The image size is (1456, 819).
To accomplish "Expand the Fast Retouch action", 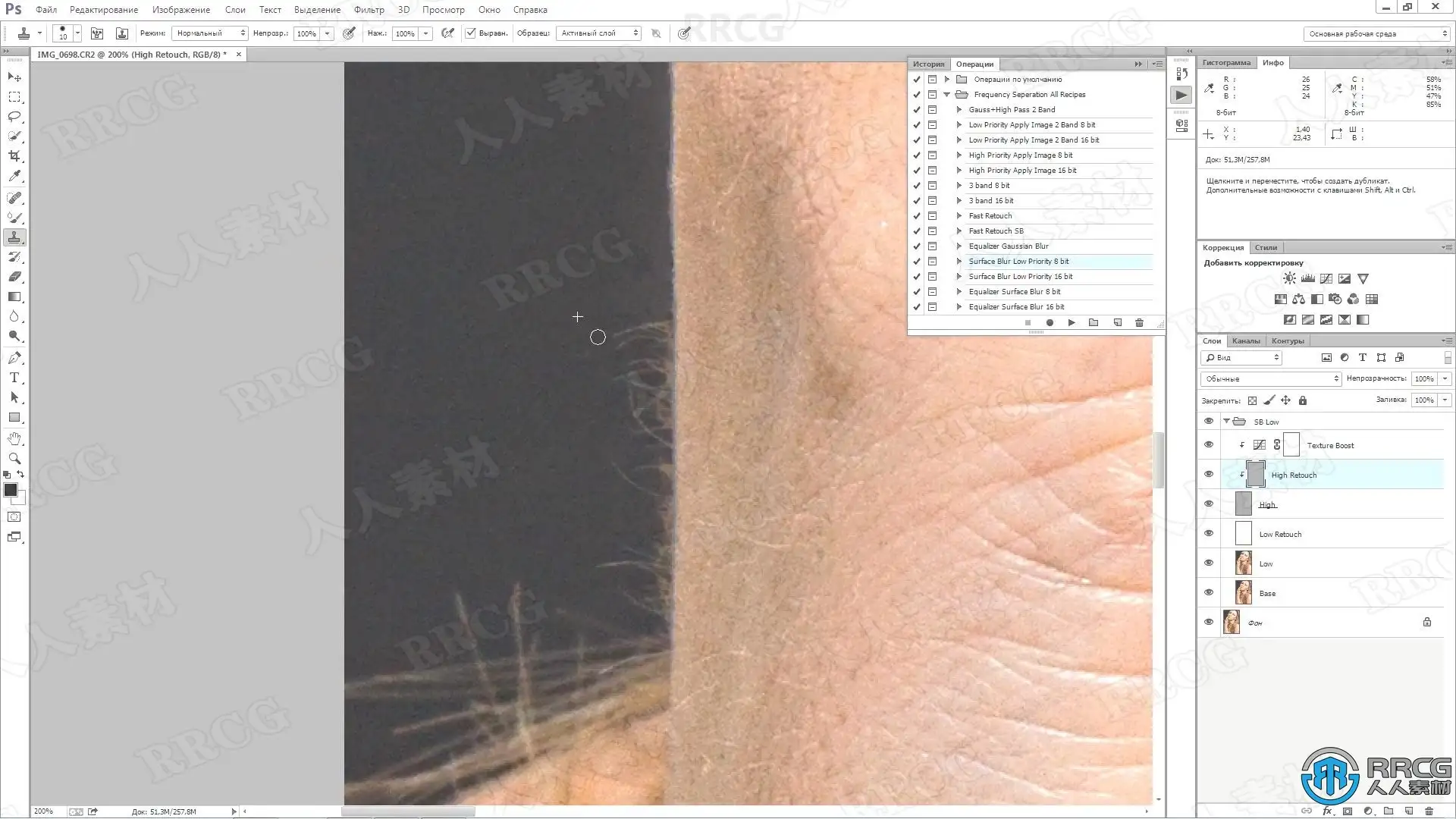I will [959, 216].
